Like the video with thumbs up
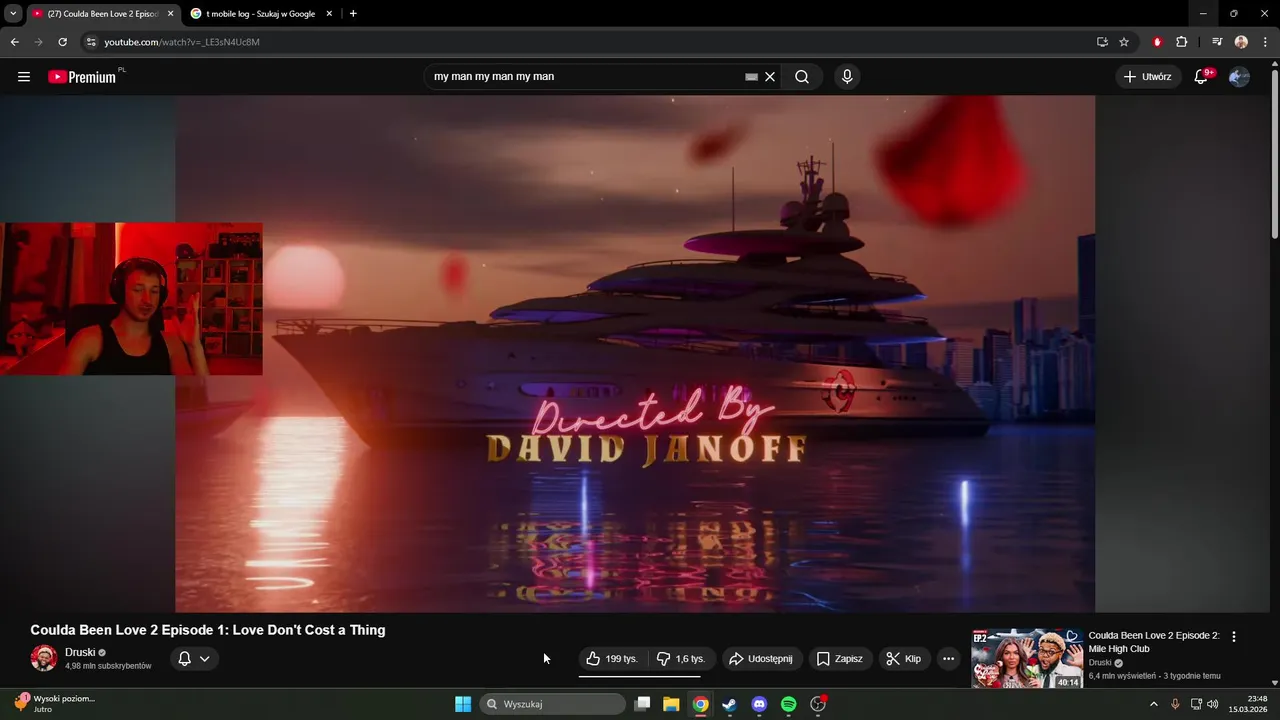This screenshot has height=720, width=1280. click(x=612, y=659)
